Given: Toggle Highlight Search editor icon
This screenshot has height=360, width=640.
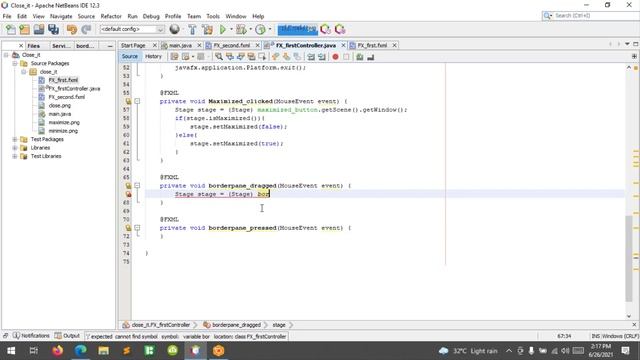Looking at the screenshot, I should (251, 57).
